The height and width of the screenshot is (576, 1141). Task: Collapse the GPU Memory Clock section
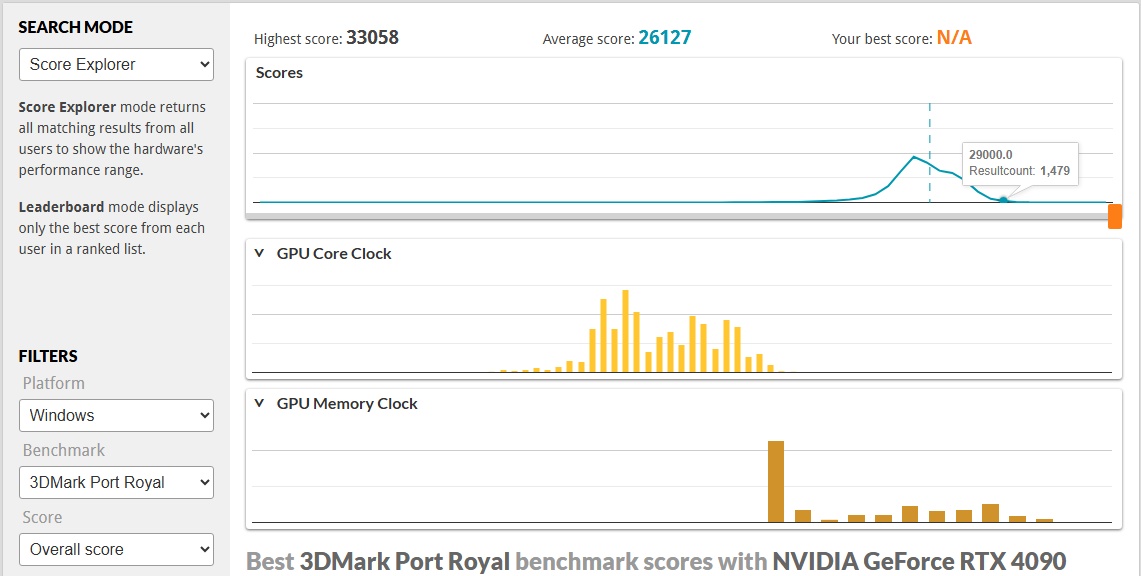259,404
